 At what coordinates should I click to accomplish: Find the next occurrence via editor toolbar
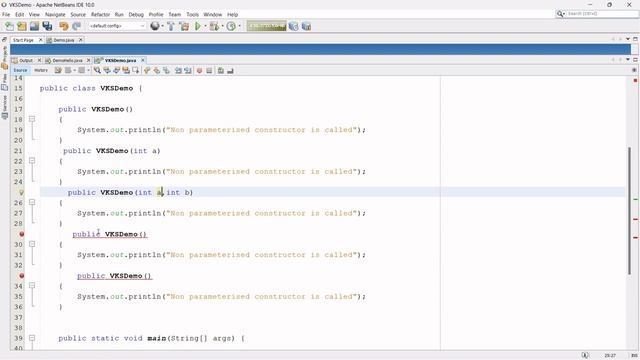click(x=116, y=71)
